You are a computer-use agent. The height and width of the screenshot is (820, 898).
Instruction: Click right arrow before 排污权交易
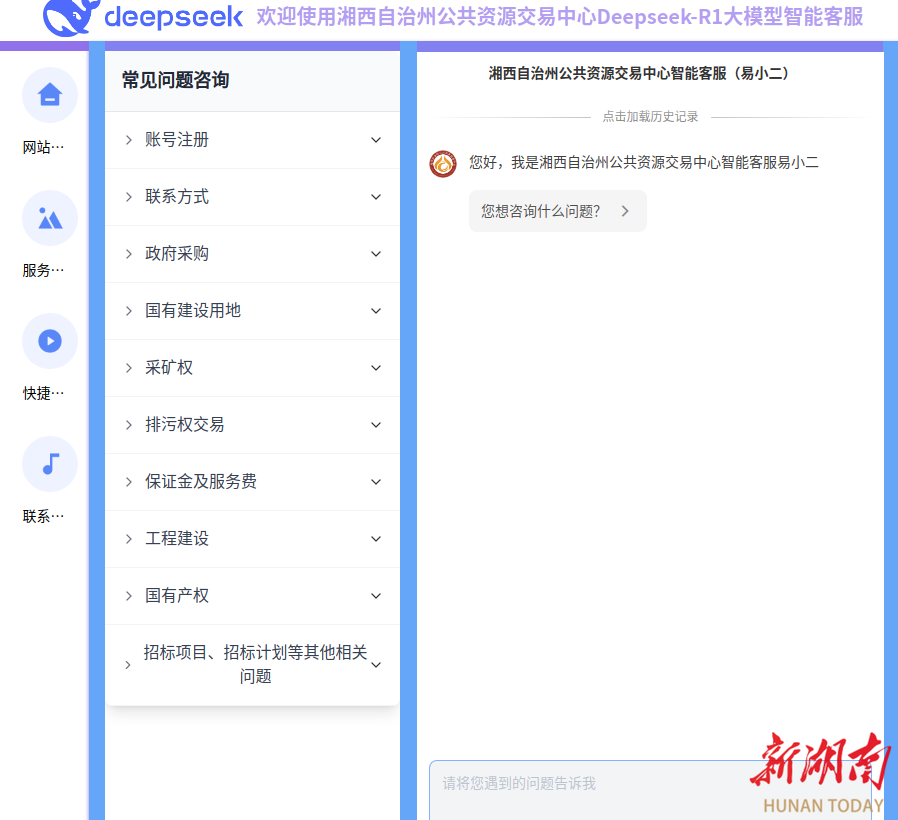click(x=129, y=425)
